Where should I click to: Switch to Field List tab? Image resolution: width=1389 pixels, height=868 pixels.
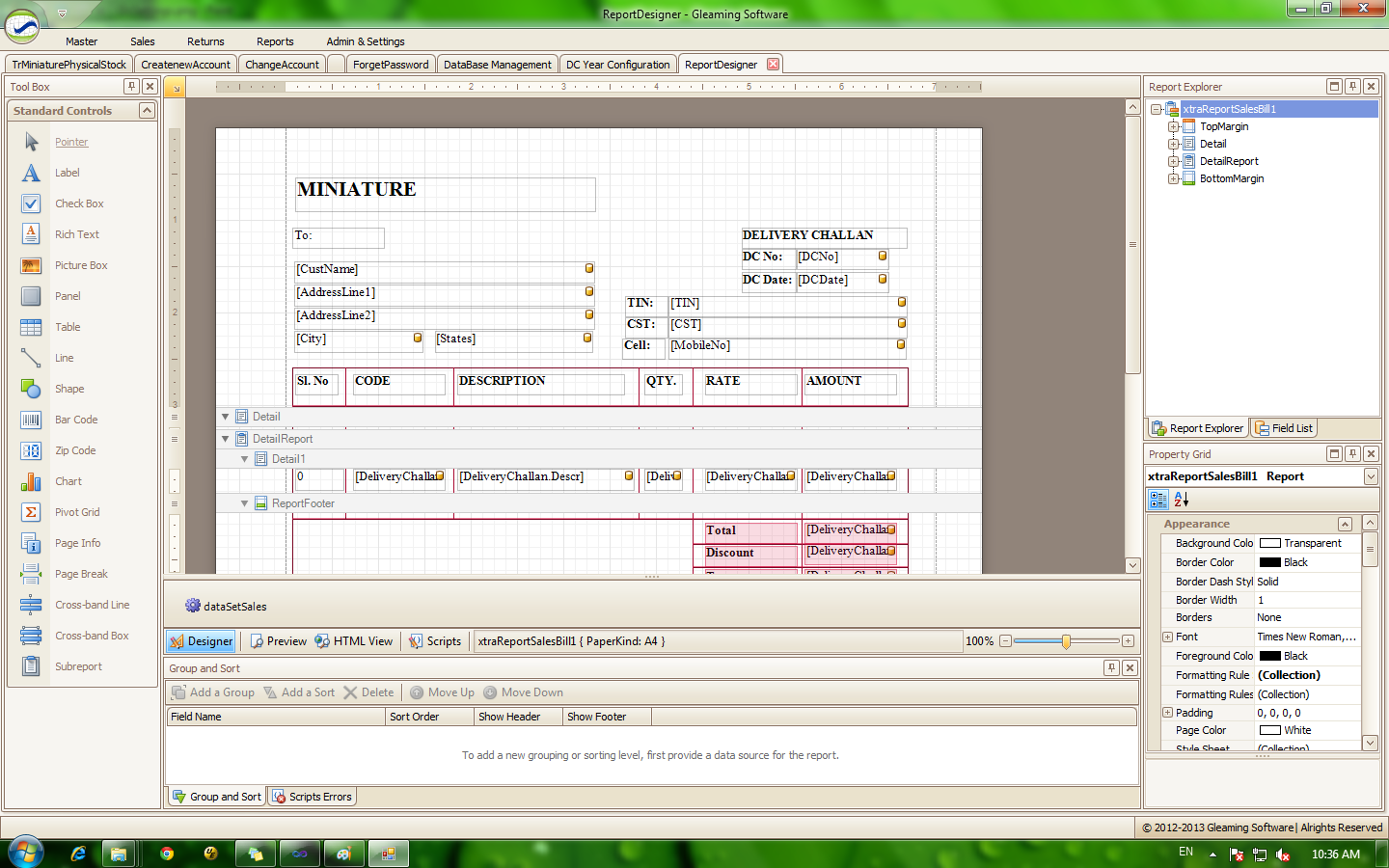[x=1284, y=428]
